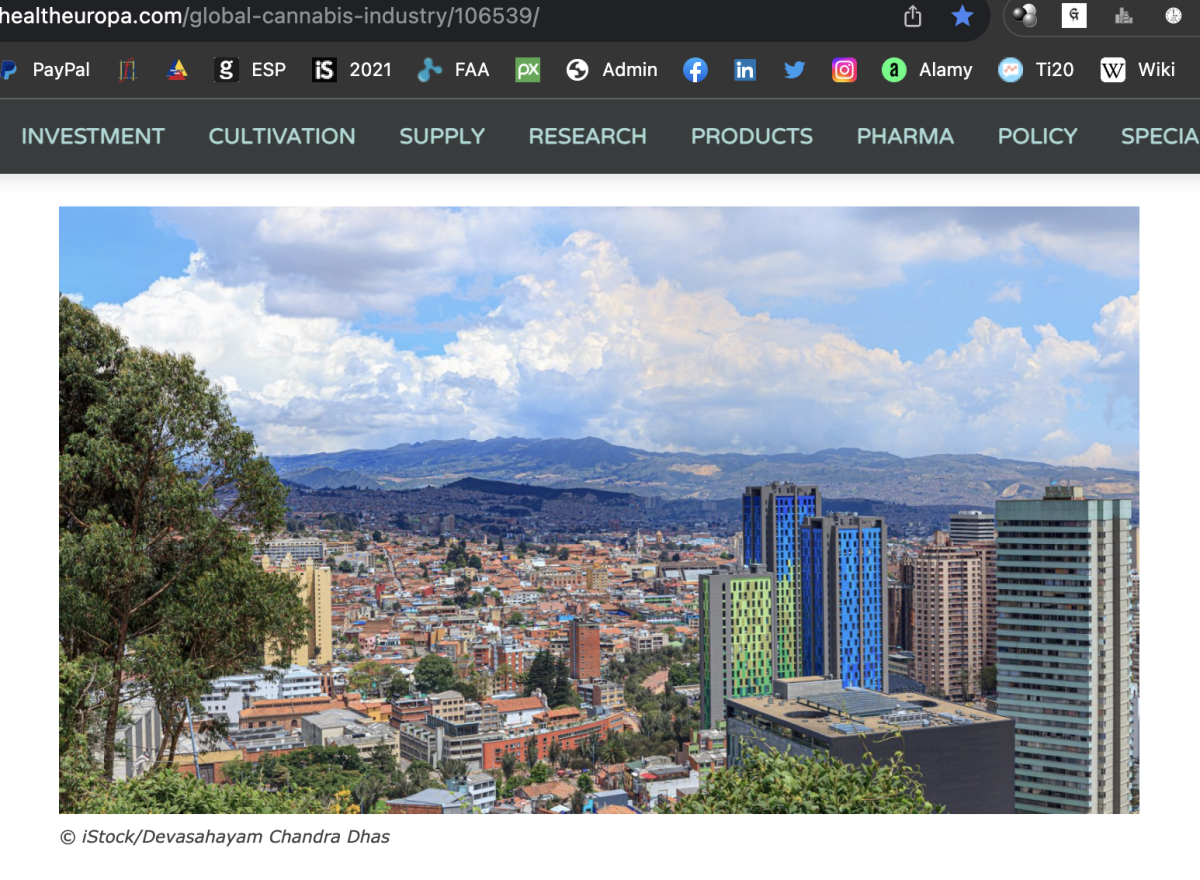
Task: Open the Instagram bookmark icon
Action: pyautogui.click(x=845, y=70)
